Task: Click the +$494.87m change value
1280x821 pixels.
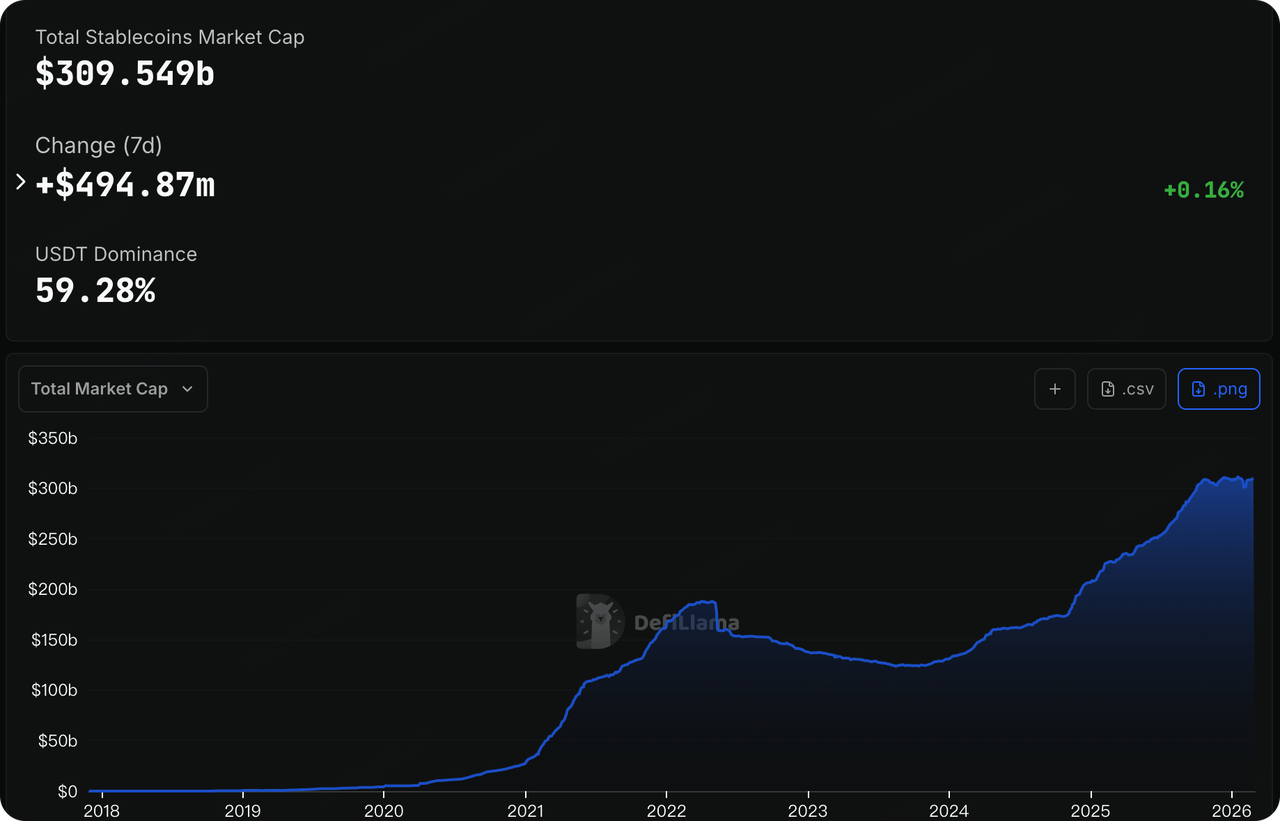Action: (125, 184)
